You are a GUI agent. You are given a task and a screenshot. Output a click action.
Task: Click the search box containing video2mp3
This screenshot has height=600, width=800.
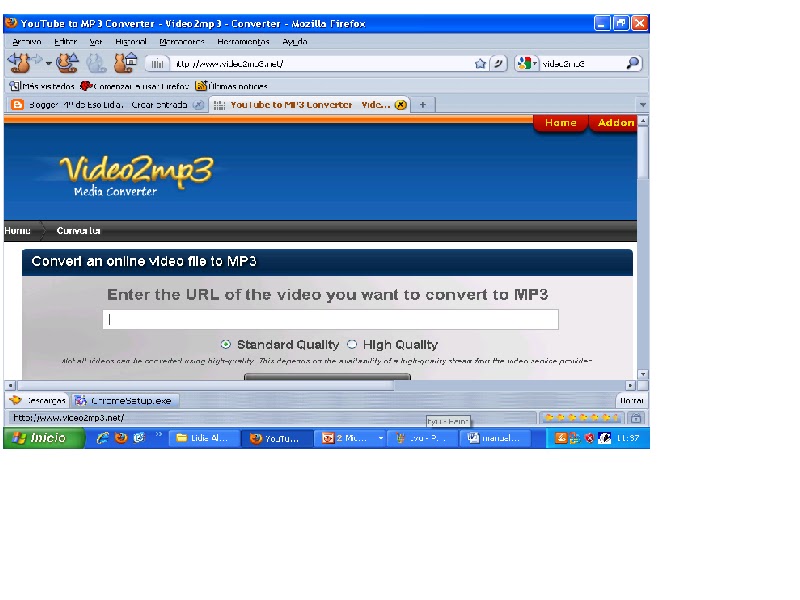582,64
